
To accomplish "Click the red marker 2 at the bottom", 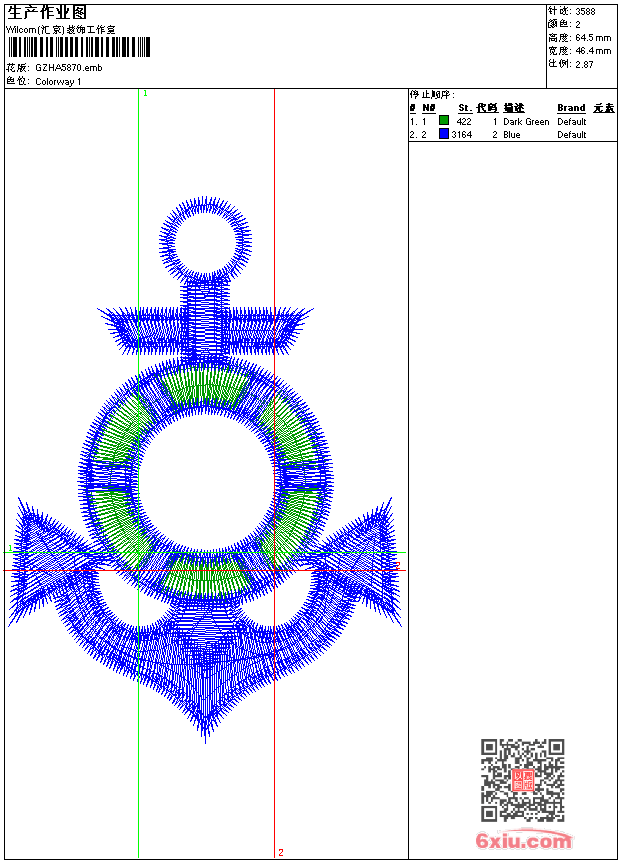I will point(281,852).
